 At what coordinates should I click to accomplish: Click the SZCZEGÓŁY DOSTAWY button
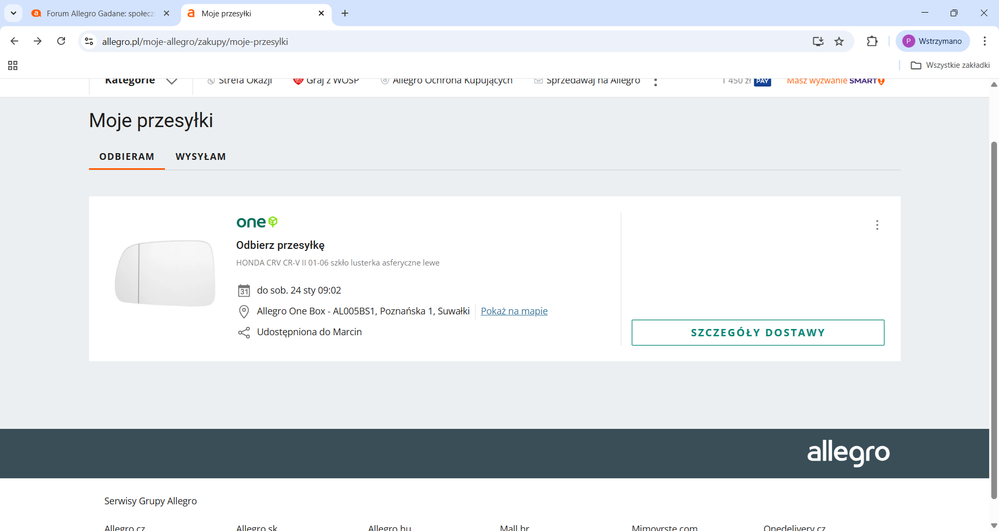[x=757, y=333]
